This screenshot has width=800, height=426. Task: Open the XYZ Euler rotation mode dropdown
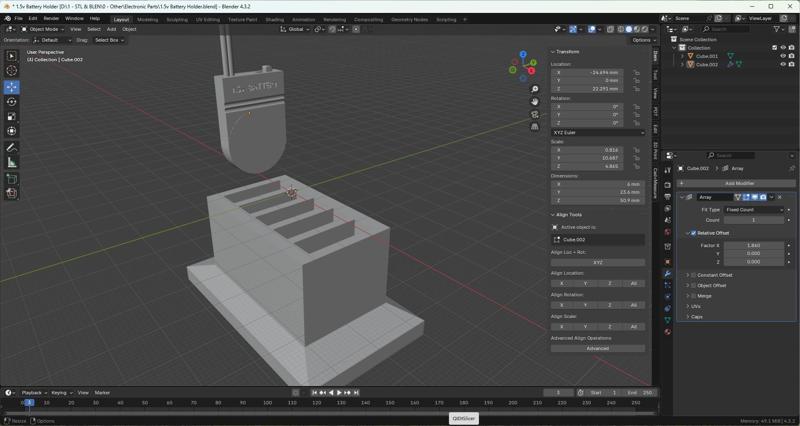coord(598,132)
